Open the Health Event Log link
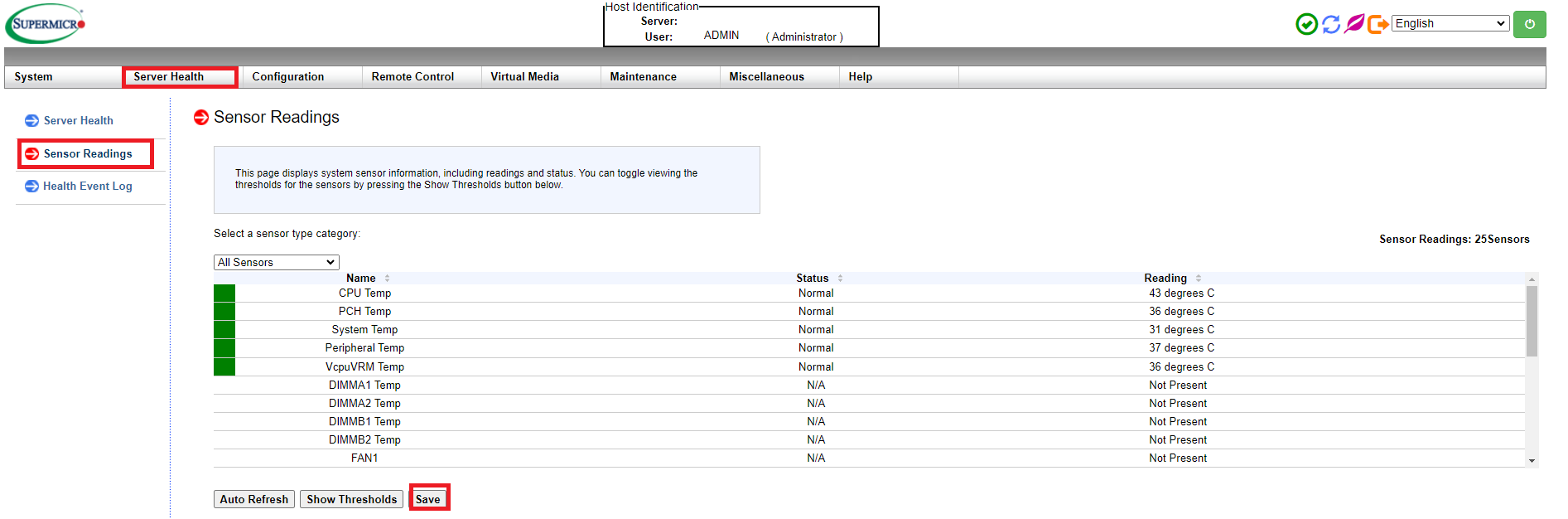The width and height of the screenshot is (1568, 519). click(x=88, y=187)
